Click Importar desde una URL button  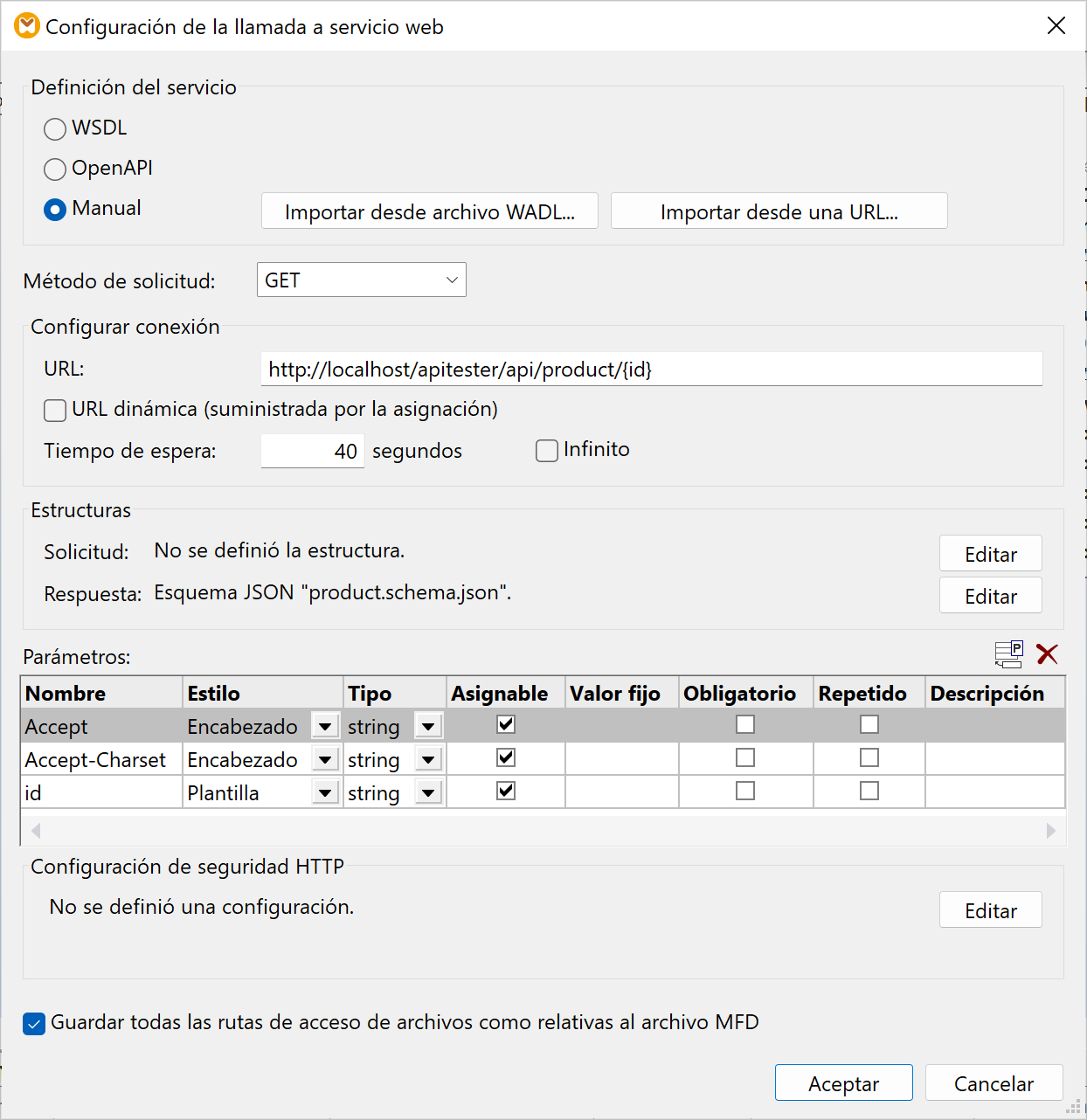tap(779, 211)
